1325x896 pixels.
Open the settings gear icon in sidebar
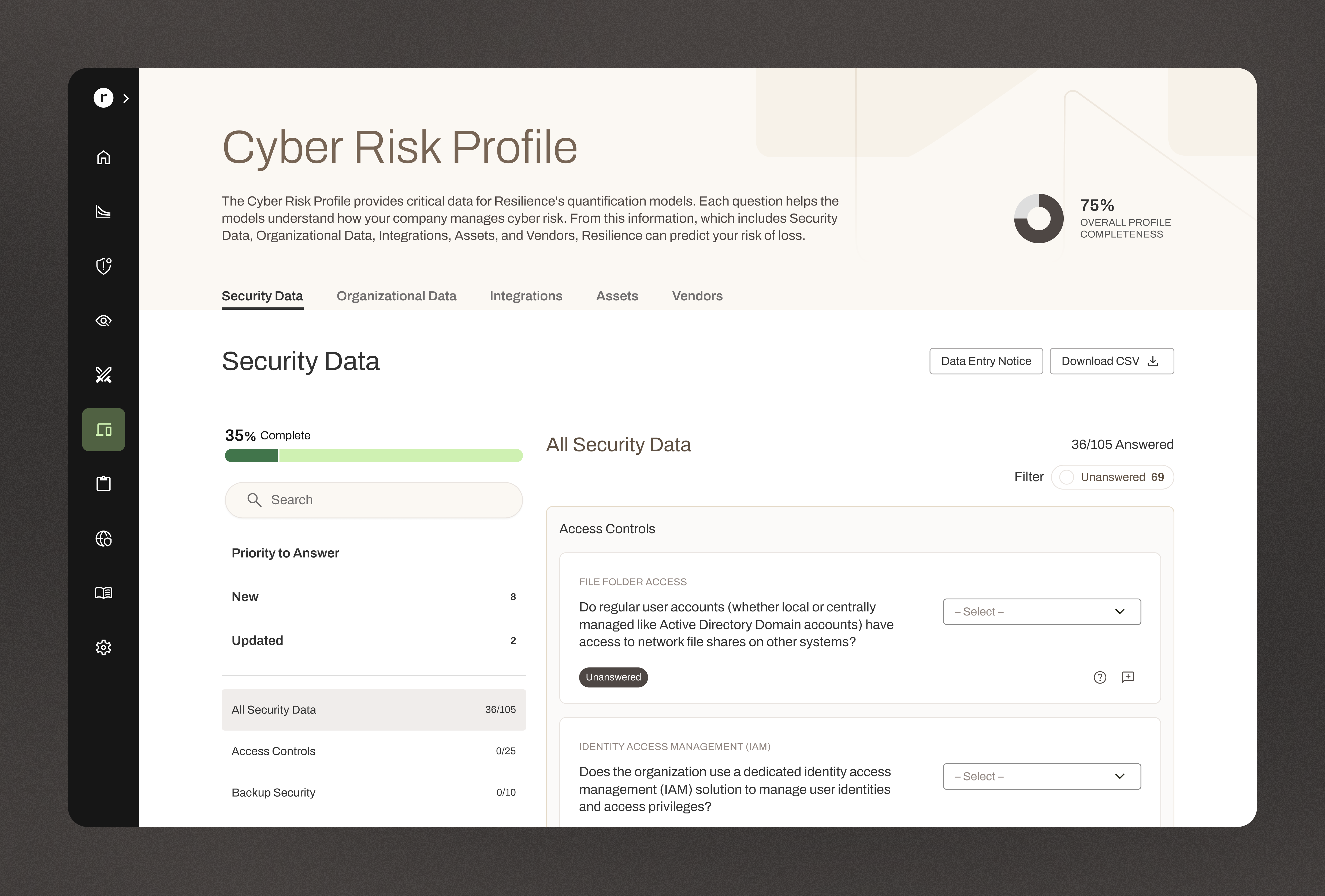click(103, 648)
